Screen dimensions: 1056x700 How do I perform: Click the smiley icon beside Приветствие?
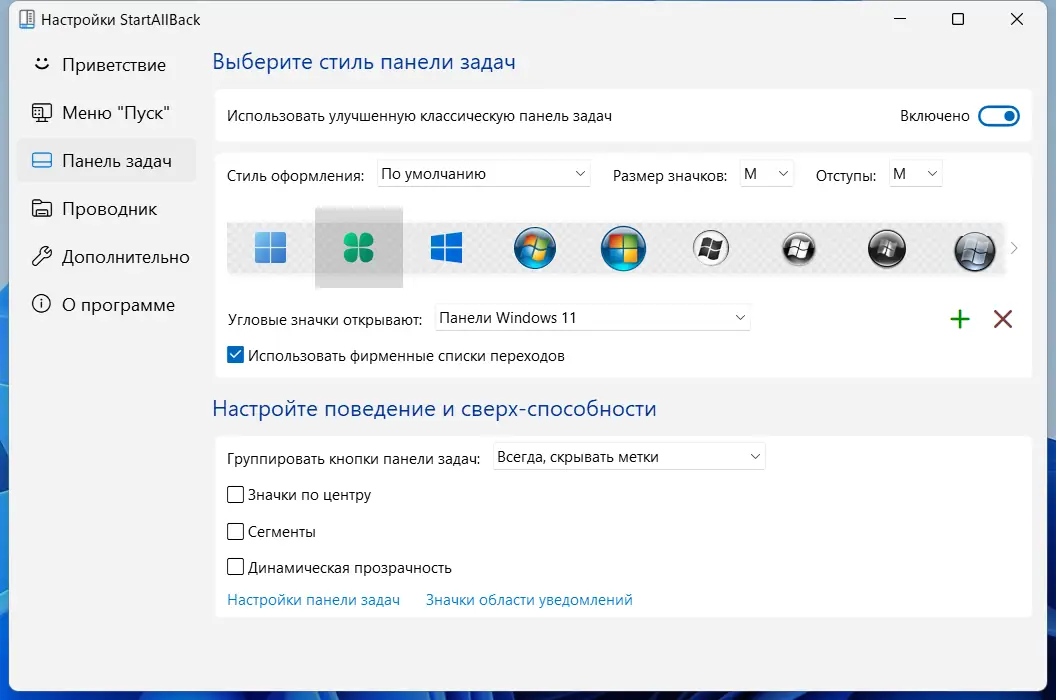point(42,64)
